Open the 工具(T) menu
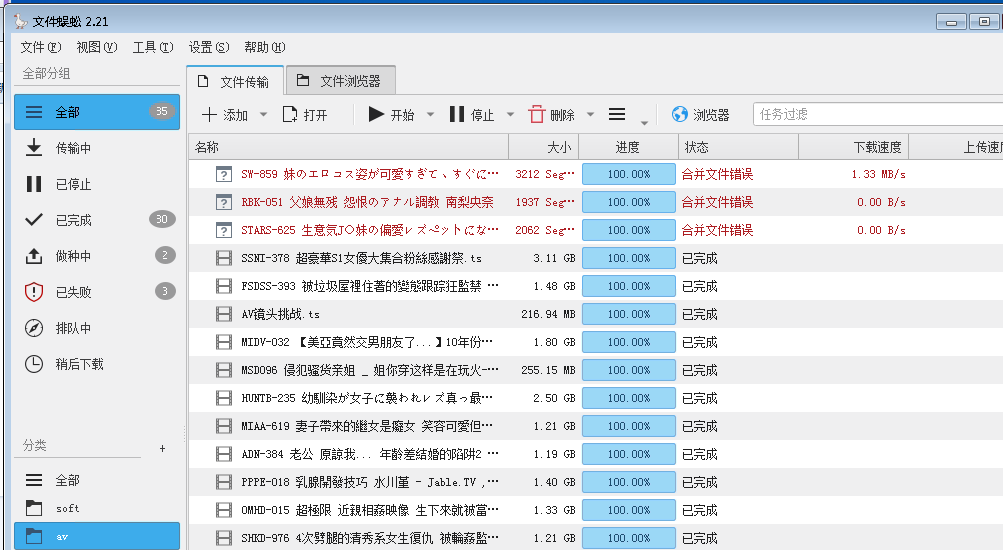This screenshot has width=1003, height=550. coord(153,47)
